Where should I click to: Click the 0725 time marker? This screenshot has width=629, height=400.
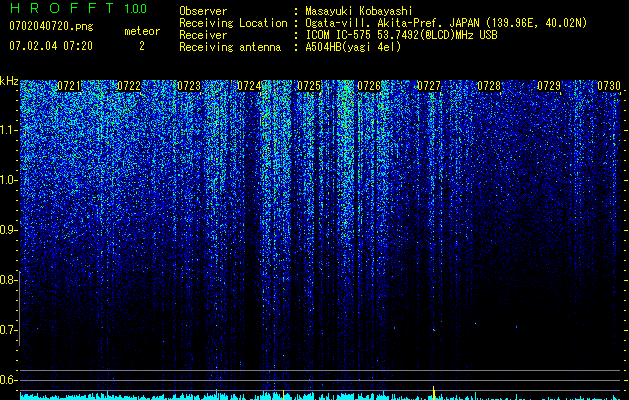coord(309,86)
